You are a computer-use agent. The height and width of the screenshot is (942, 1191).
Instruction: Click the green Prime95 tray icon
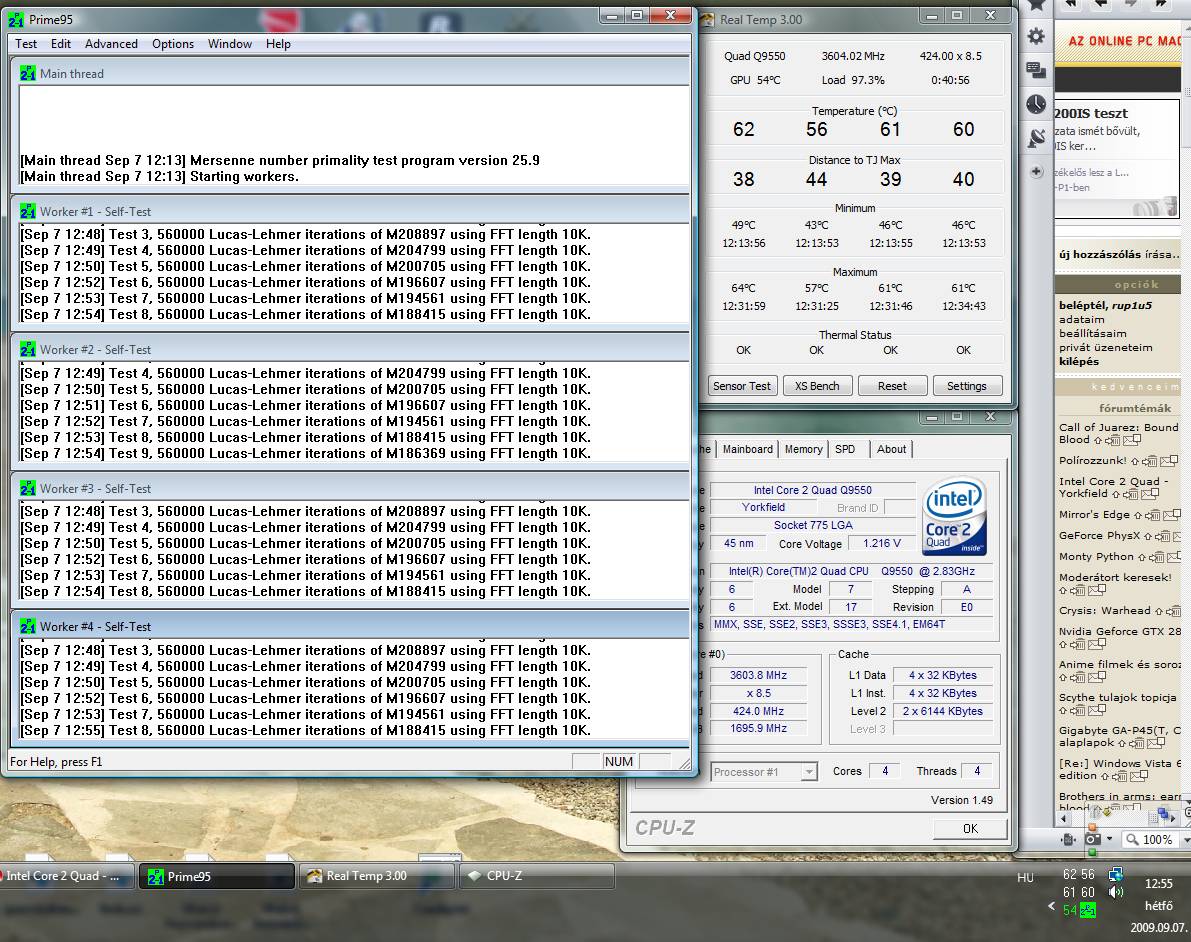1088,910
